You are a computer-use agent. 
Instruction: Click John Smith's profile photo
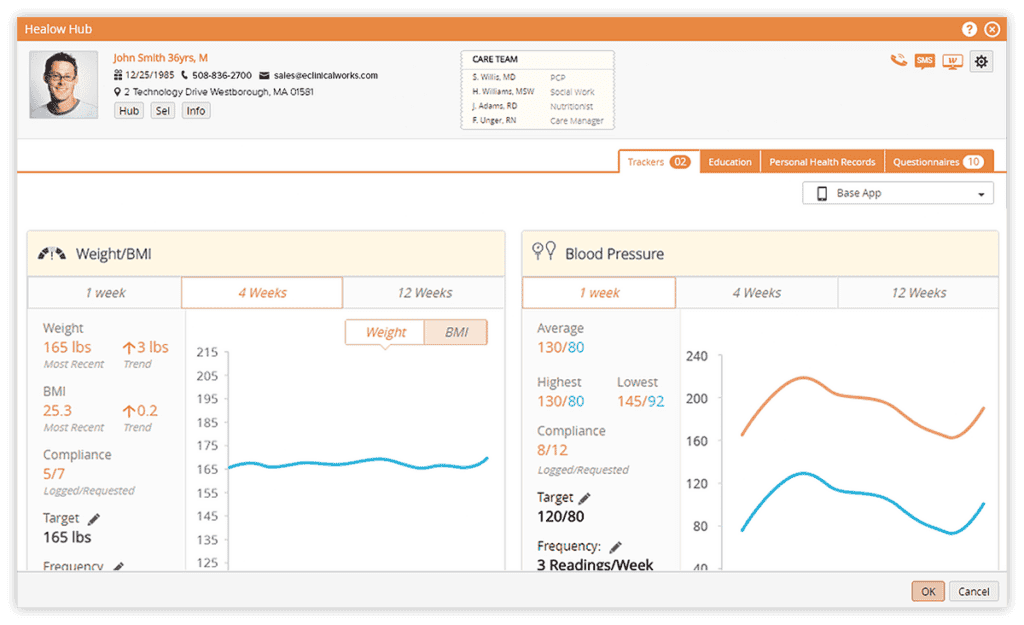pos(64,85)
